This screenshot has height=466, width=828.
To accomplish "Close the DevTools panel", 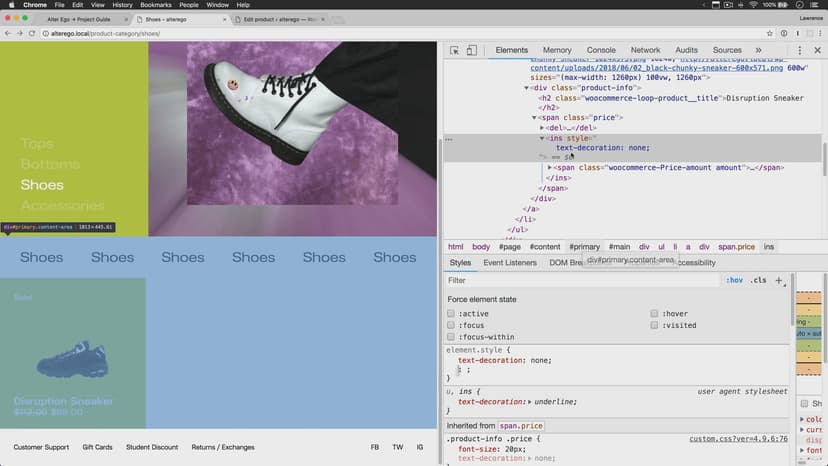I will 818,50.
